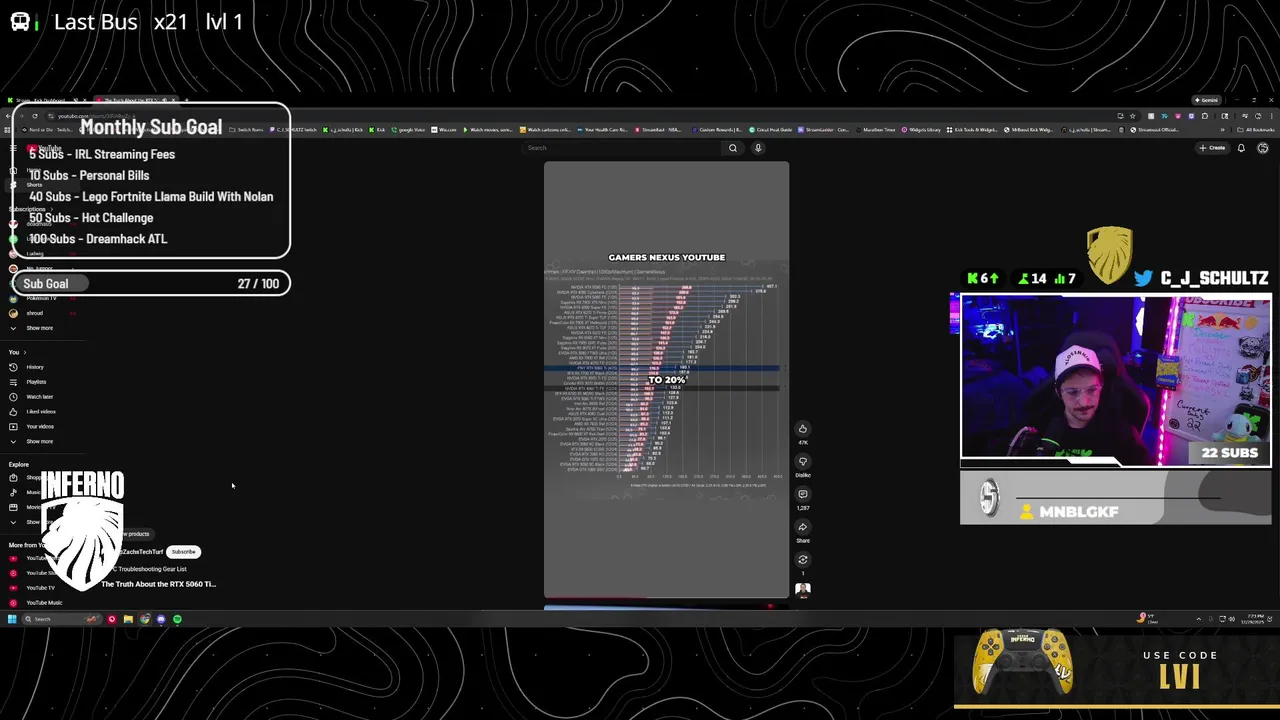Like the Short with thumbs-up icon
The height and width of the screenshot is (720, 1280).
tap(803, 429)
